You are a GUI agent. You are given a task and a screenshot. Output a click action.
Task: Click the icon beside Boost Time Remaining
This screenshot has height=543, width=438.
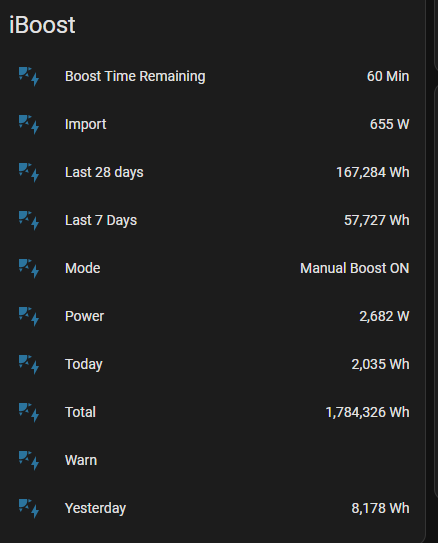pos(29,76)
